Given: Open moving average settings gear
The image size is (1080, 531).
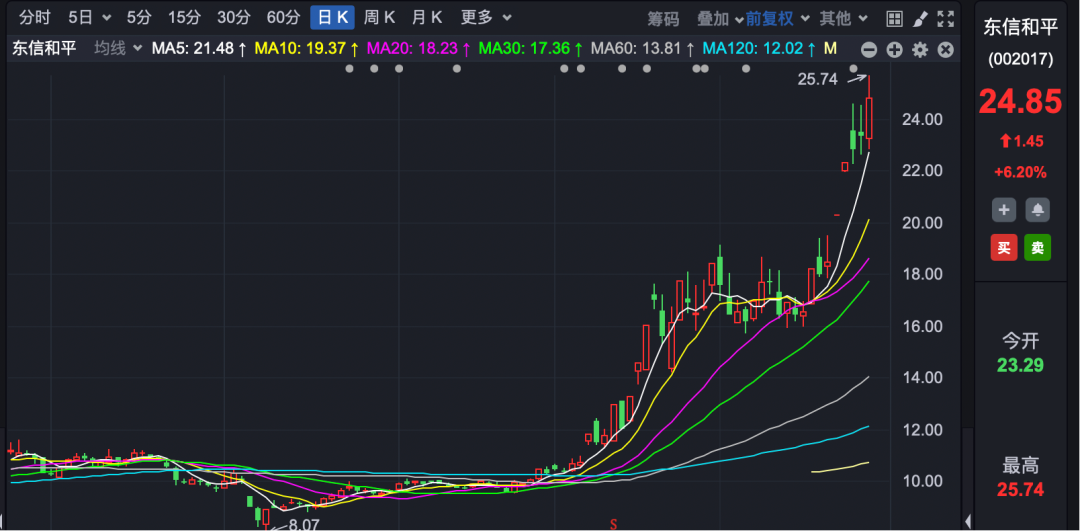Looking at the screenshot, I should [920, 49].
